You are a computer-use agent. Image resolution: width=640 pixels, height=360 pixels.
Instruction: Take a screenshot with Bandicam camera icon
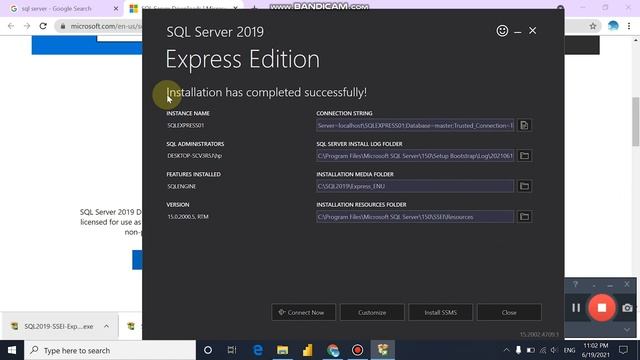(627, 308)
